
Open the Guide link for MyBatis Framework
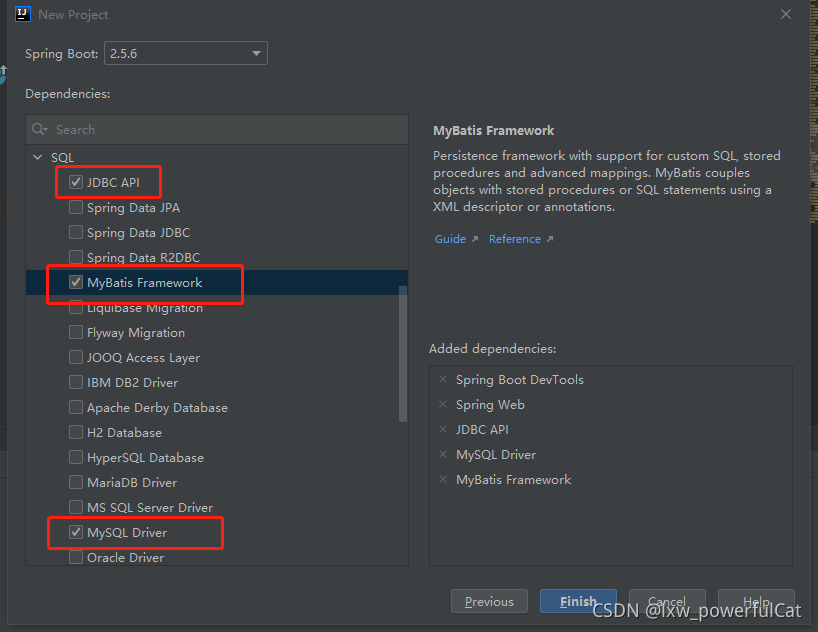pos(450,239)
